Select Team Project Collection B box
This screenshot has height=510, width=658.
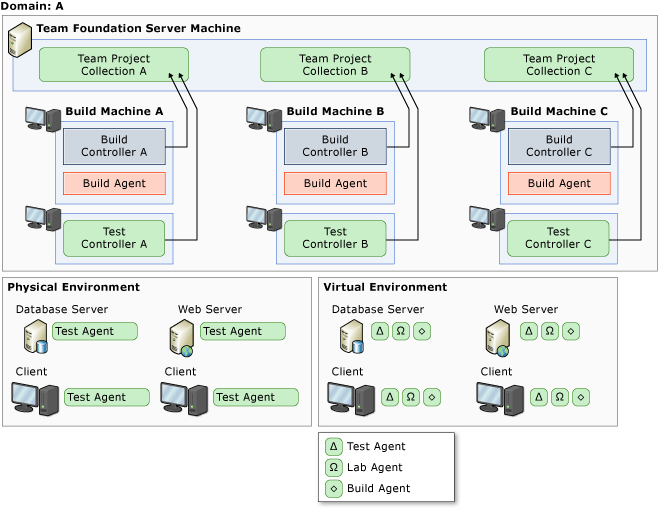tap(335, 65)
